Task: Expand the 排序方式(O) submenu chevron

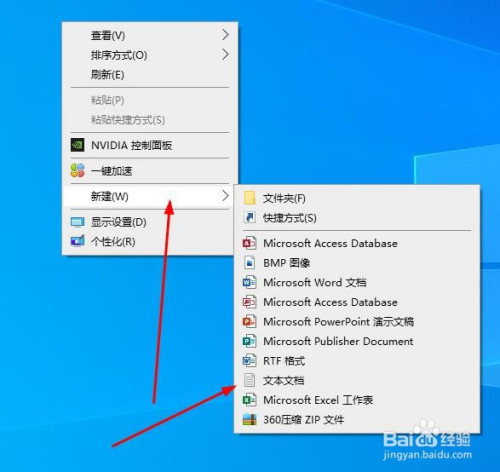Action: 226,54
